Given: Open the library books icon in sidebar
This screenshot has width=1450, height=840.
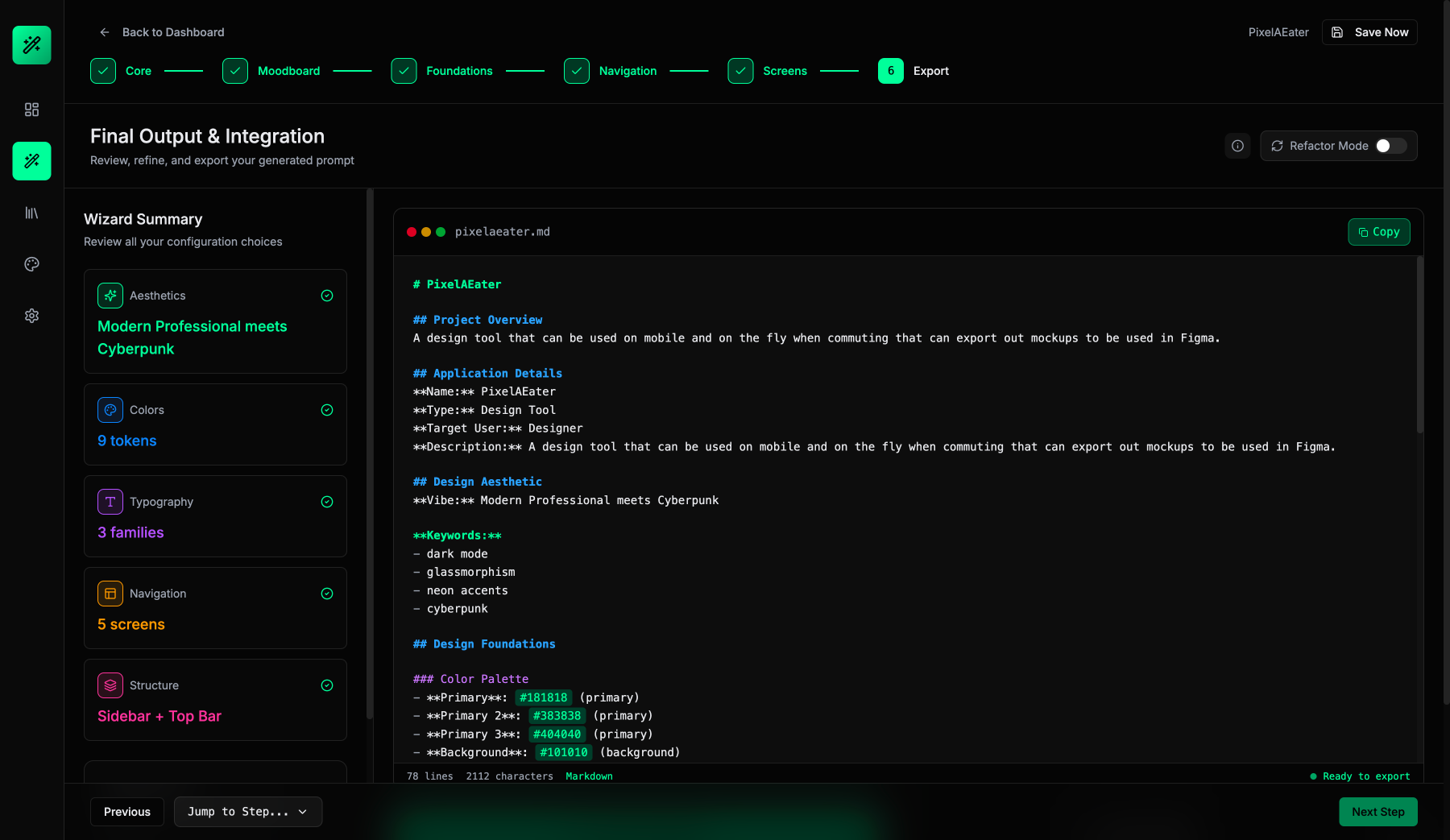Looking at the screenshot, I should coord(31,213).
